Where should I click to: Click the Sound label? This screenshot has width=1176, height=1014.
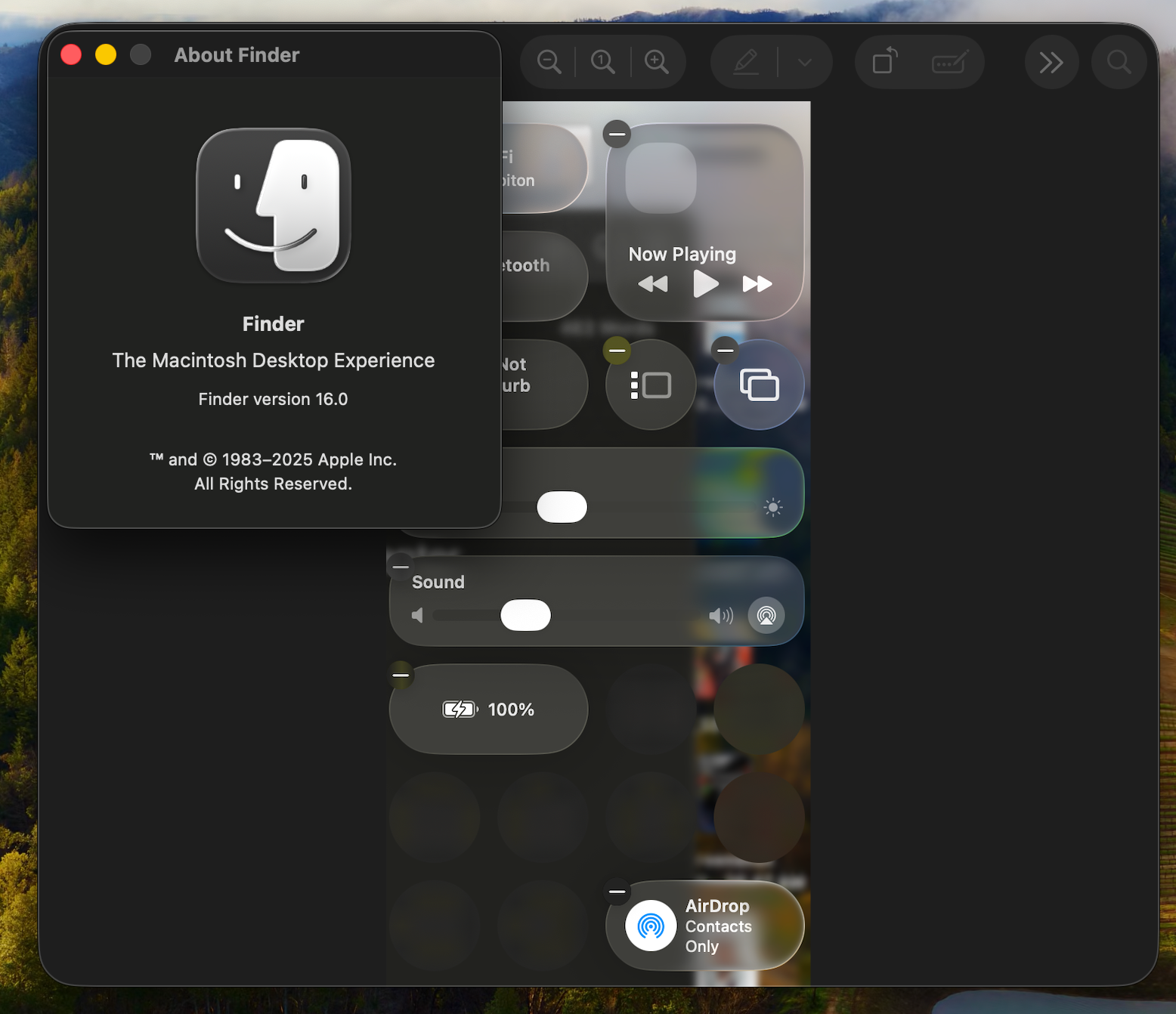point(438,583)
